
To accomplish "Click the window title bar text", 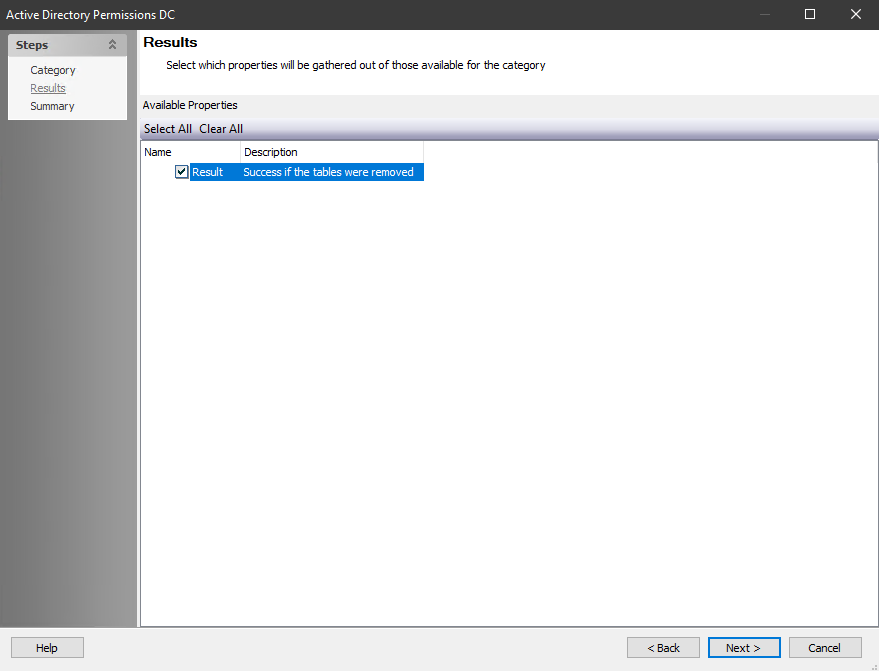I will [90, 14].
